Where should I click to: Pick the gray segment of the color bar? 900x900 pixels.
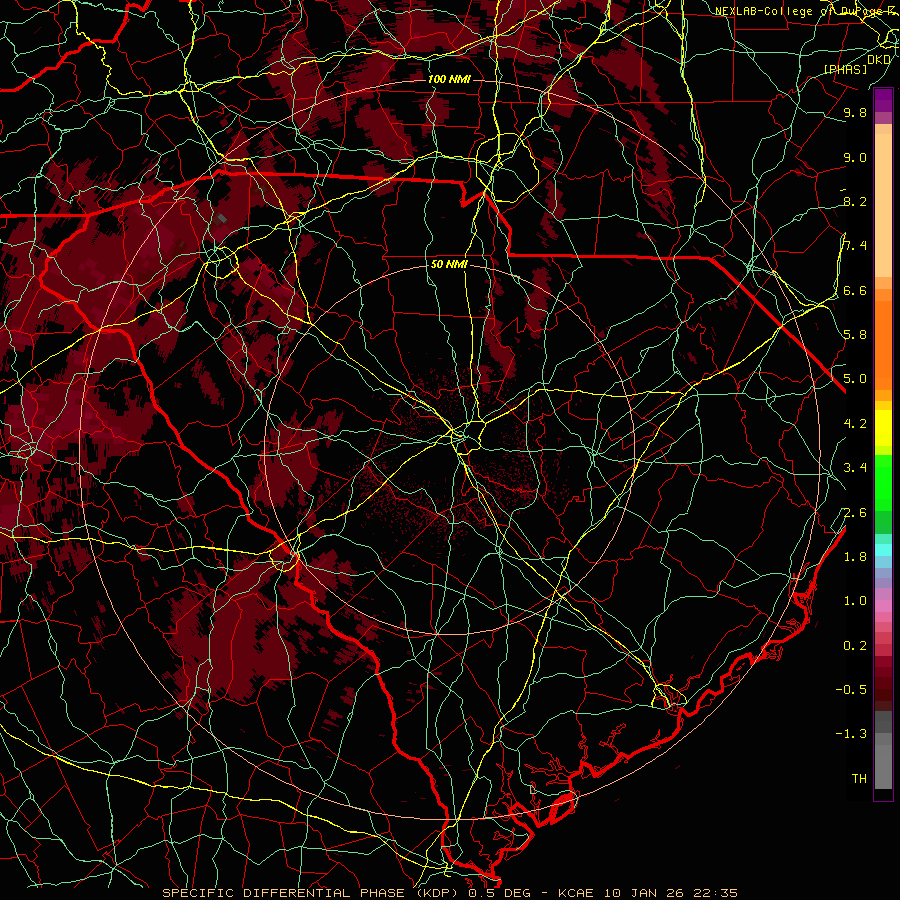pos(883,752)
